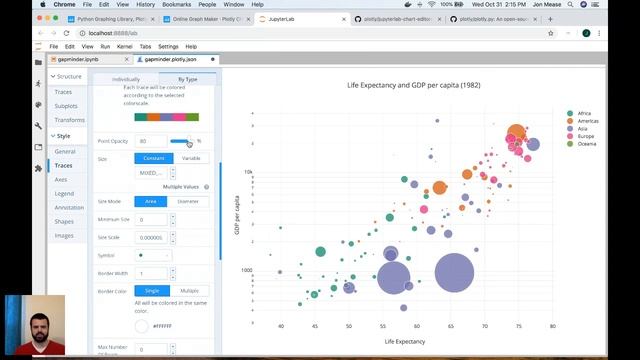Open Annotation style panel

(69, 207)
